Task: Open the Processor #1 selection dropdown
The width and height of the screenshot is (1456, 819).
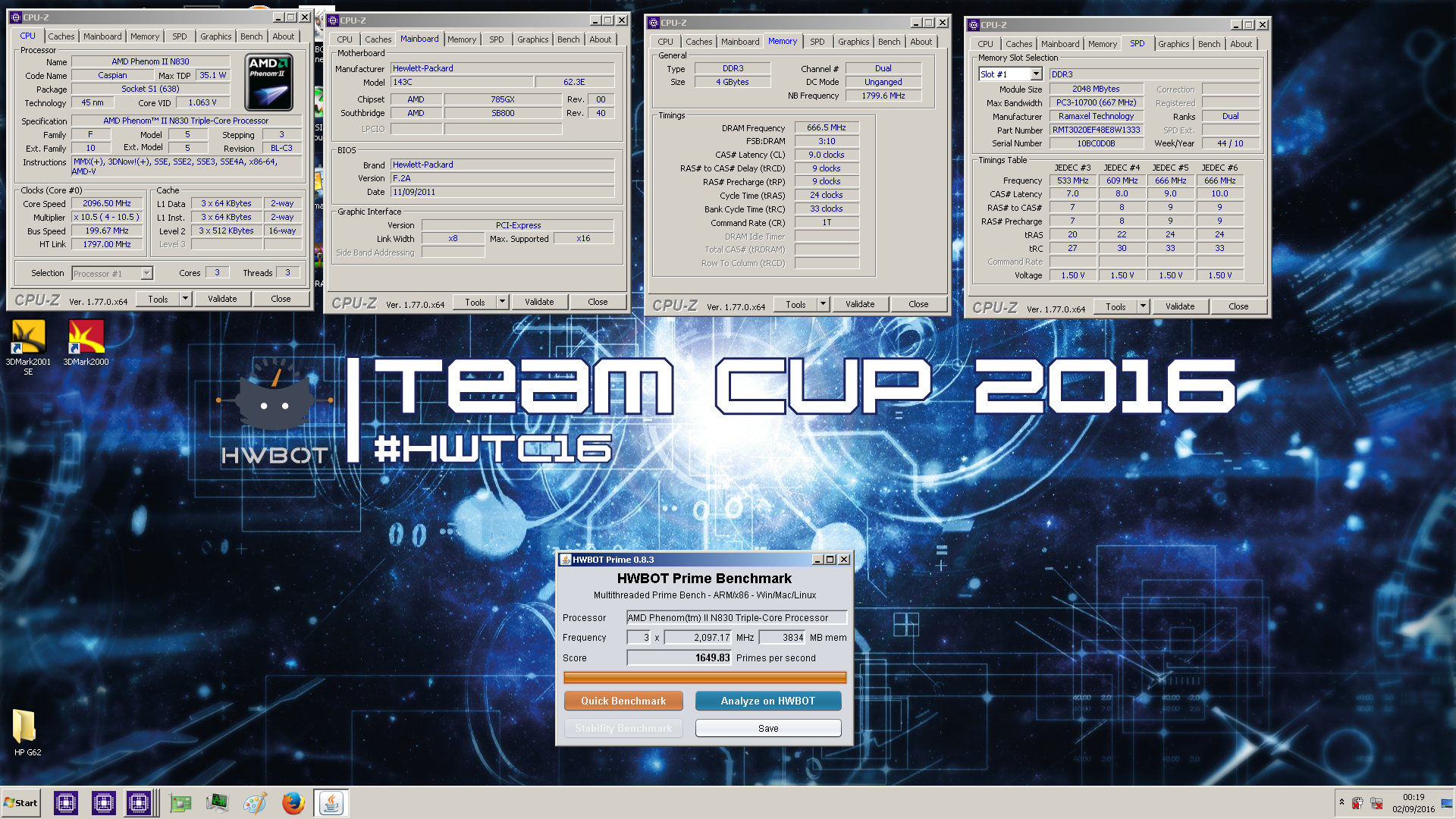Action: click(x=146, y=274)
